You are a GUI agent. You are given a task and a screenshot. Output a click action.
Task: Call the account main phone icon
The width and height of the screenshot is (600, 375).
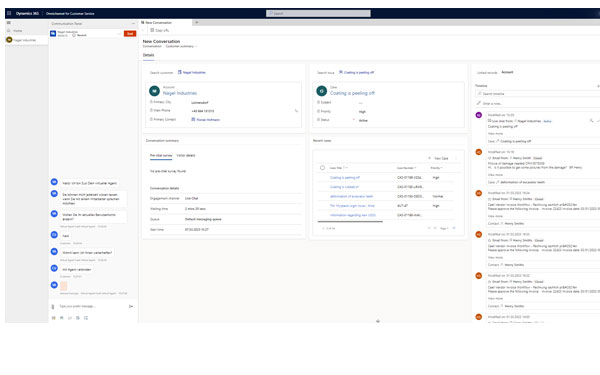pos(296,111)
